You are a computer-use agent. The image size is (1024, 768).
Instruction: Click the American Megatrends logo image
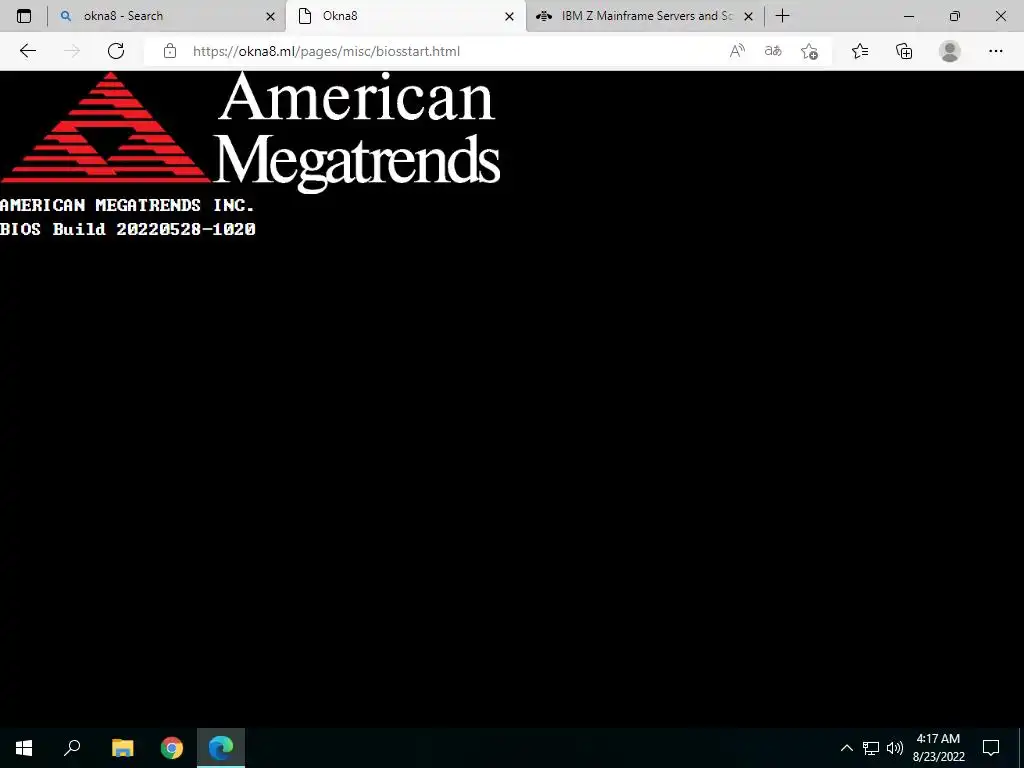251,133
